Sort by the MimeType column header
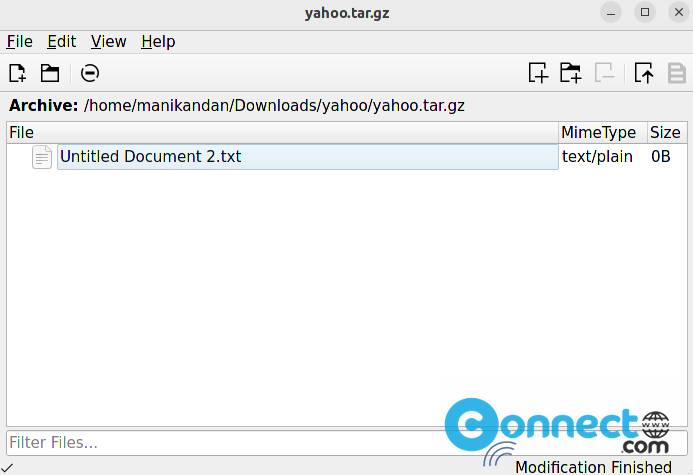This screenshot has width=693, height=475. coord(603,133)
